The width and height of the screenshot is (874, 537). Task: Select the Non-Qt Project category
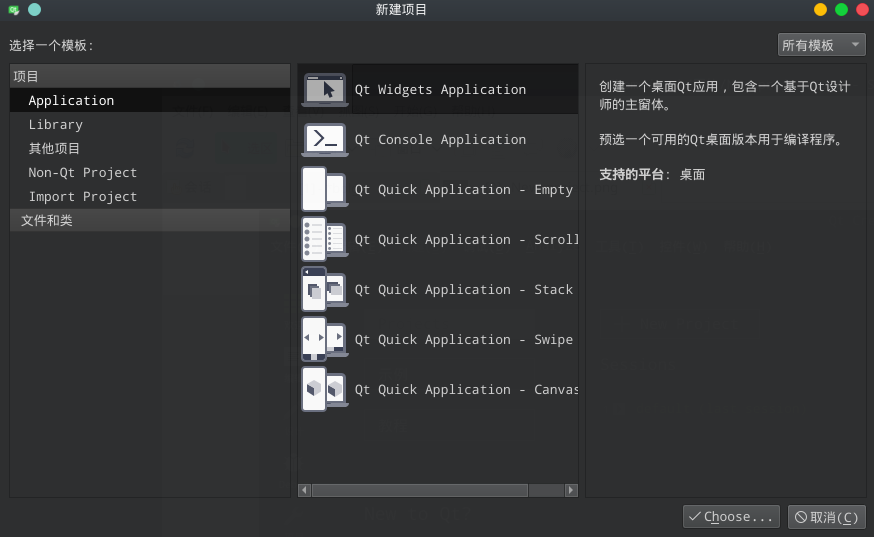82,173
